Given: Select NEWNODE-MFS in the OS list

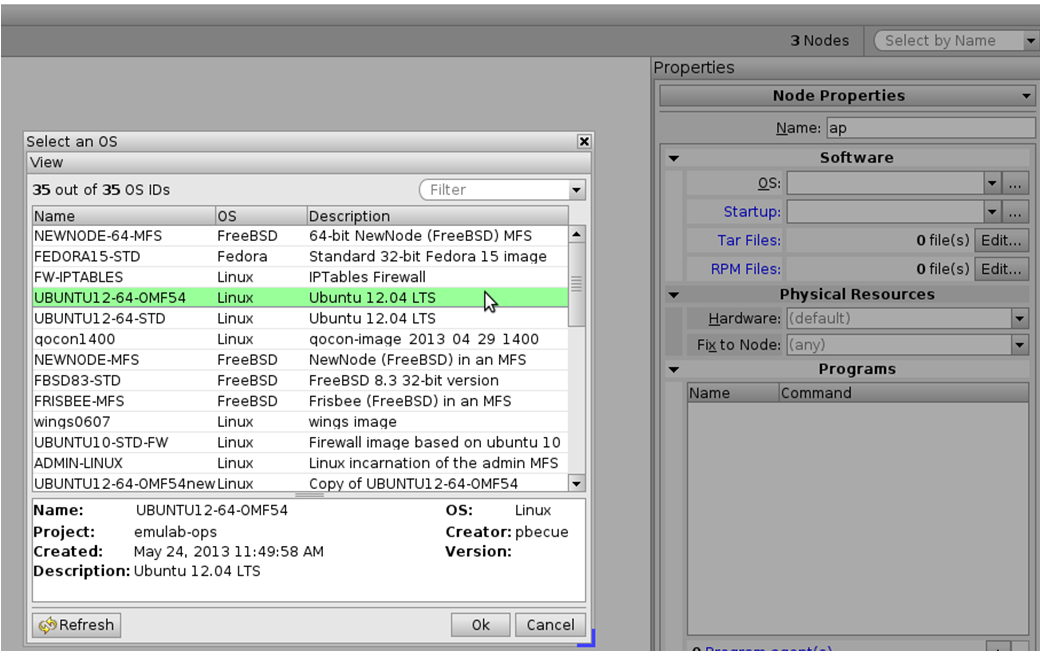Looking at the screenshot, I should [300, 359].
